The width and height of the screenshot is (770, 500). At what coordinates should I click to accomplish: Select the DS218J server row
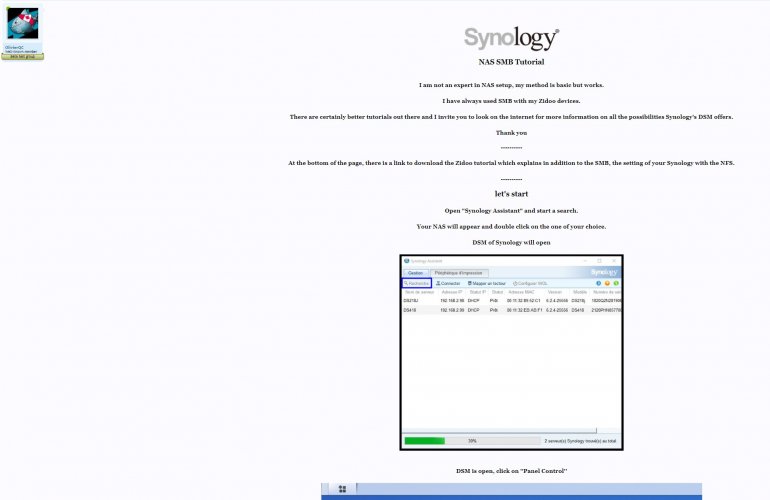click(512, 301)
